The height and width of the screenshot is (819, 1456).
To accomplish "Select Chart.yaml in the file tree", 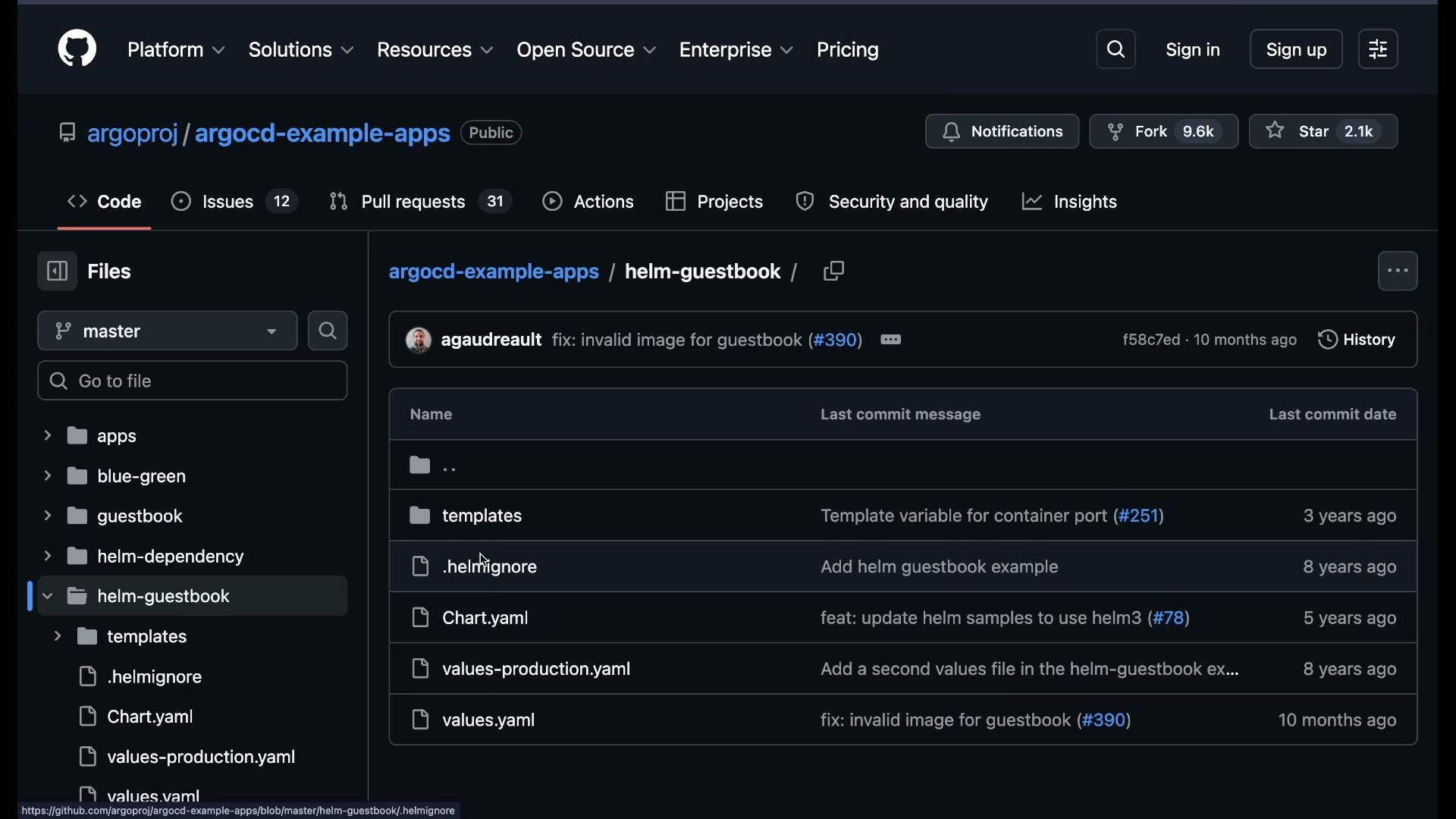I will pos(150,717).
